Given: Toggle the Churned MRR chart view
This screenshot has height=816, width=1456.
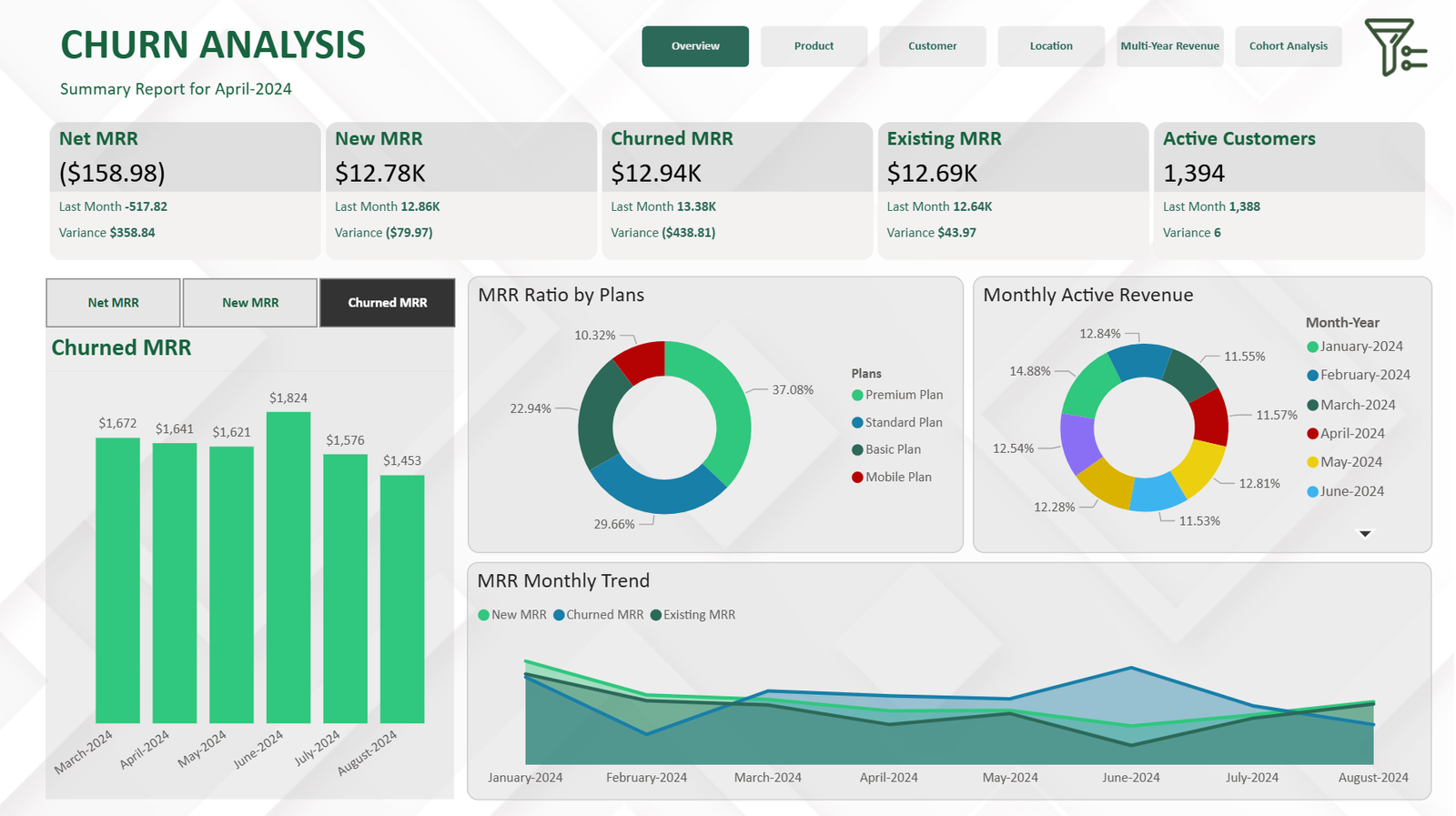Looking at the screenshot, I should point(387,303).
